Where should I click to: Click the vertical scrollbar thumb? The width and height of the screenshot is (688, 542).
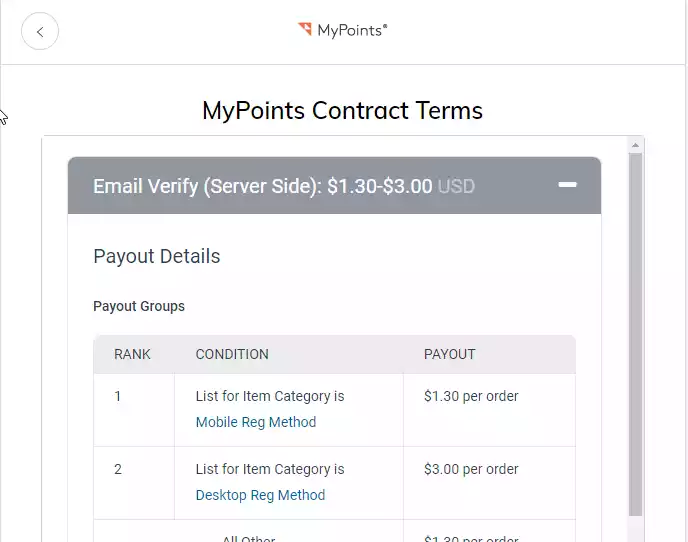(x=635, y=334)
